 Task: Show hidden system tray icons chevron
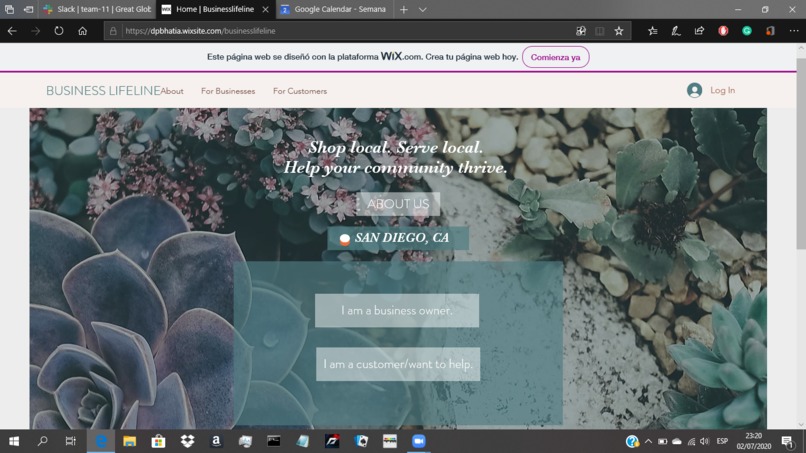(x=648, y=441)
